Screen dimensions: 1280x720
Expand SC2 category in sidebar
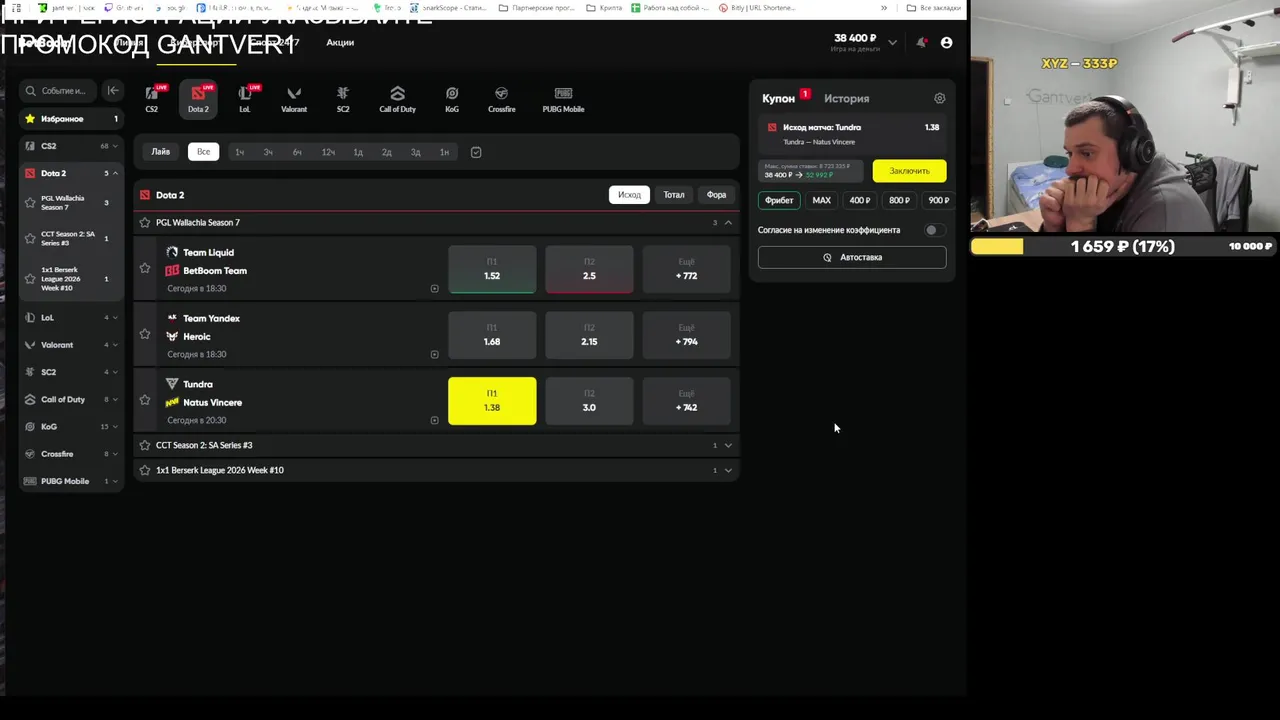pos(116,372)
